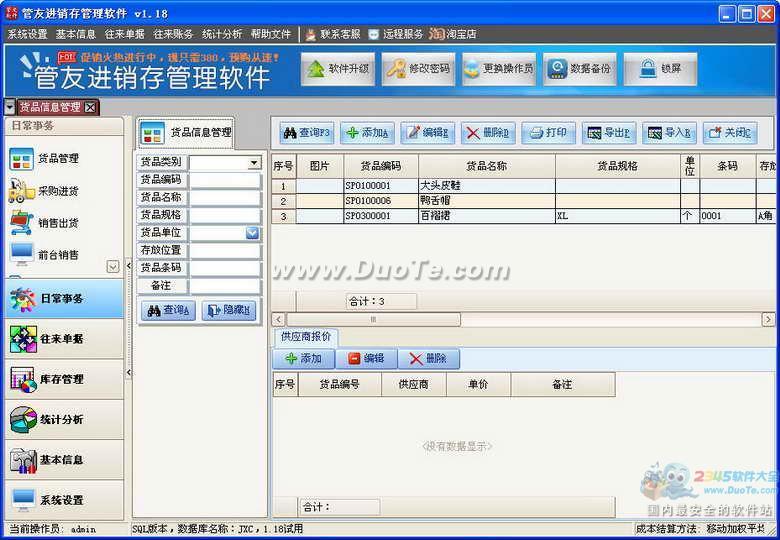The width and height of the screenshot is (780, 540).
Task: Open the 淘宝店 Taobao shop link
Action: 452,34
